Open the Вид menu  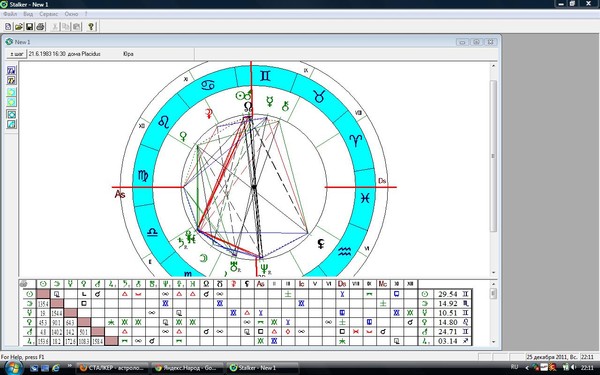tap(28, 14)
